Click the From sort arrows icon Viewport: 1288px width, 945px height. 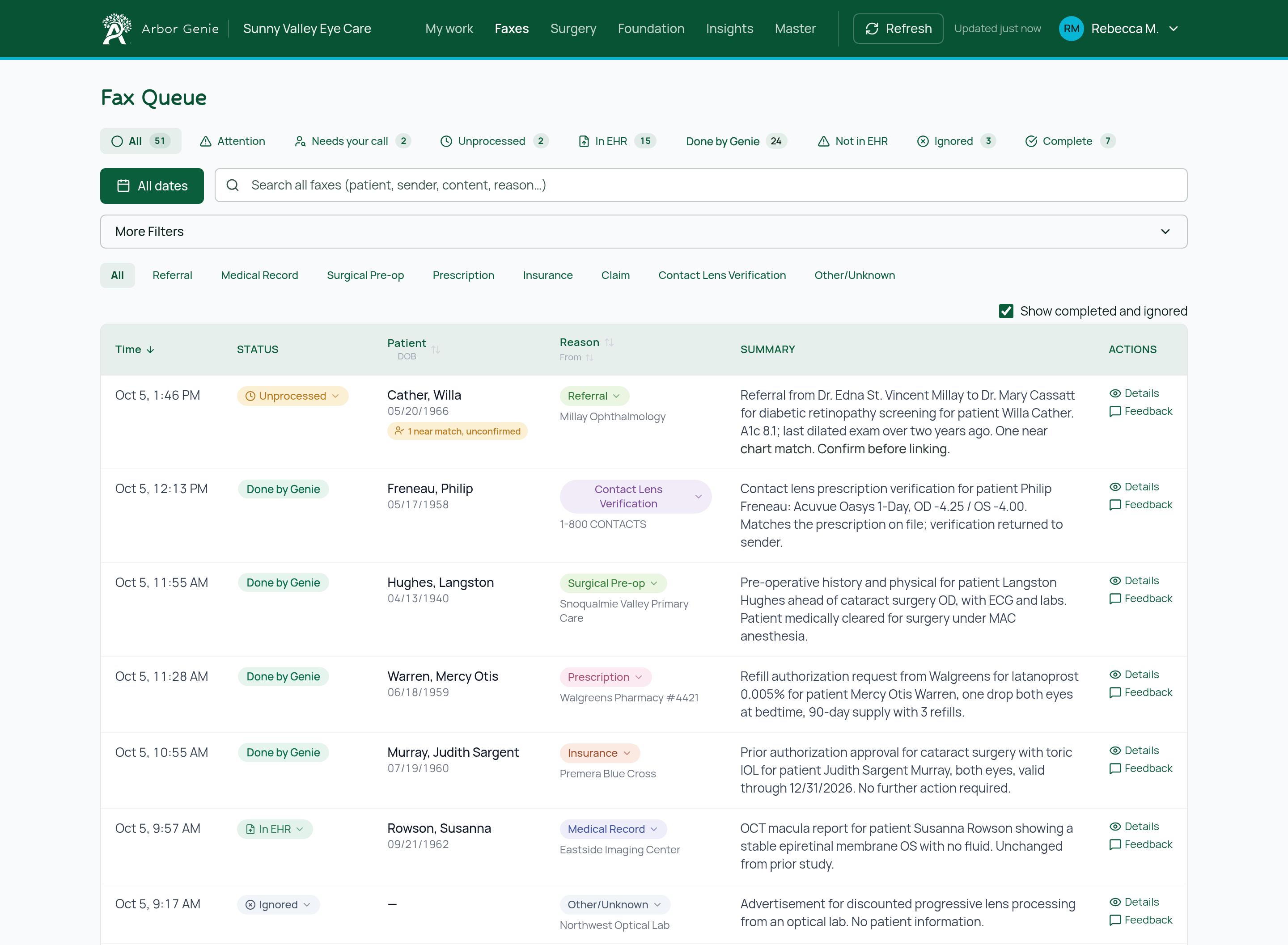(589, 358)
